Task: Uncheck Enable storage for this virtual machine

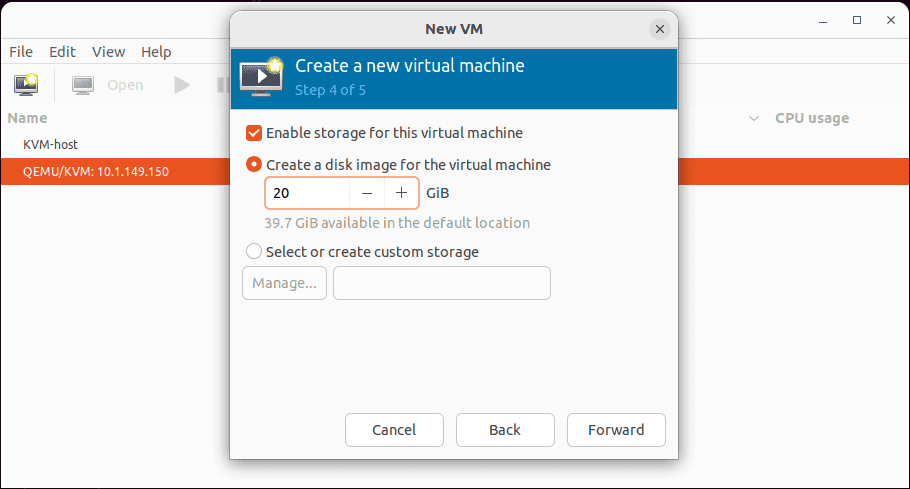Action: 254,133
